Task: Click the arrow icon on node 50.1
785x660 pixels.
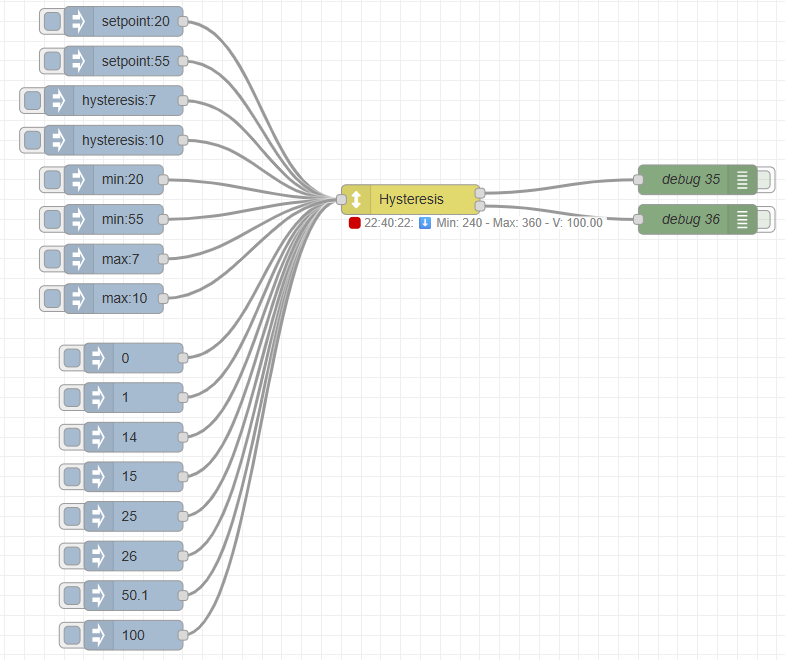Action: pyautogui.click(x=99, y=595)
